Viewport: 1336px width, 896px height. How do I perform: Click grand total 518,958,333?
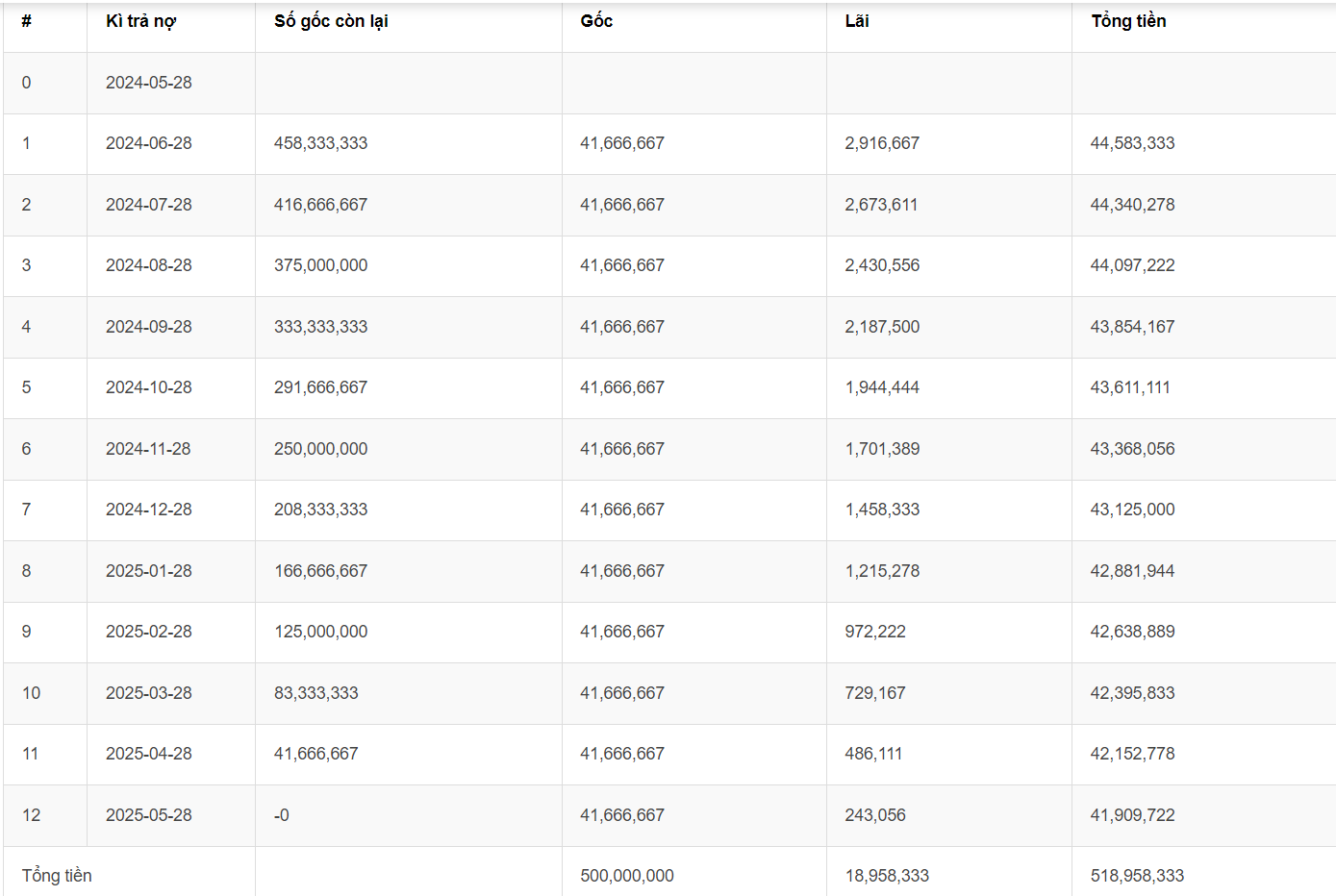pos(1137,876)
